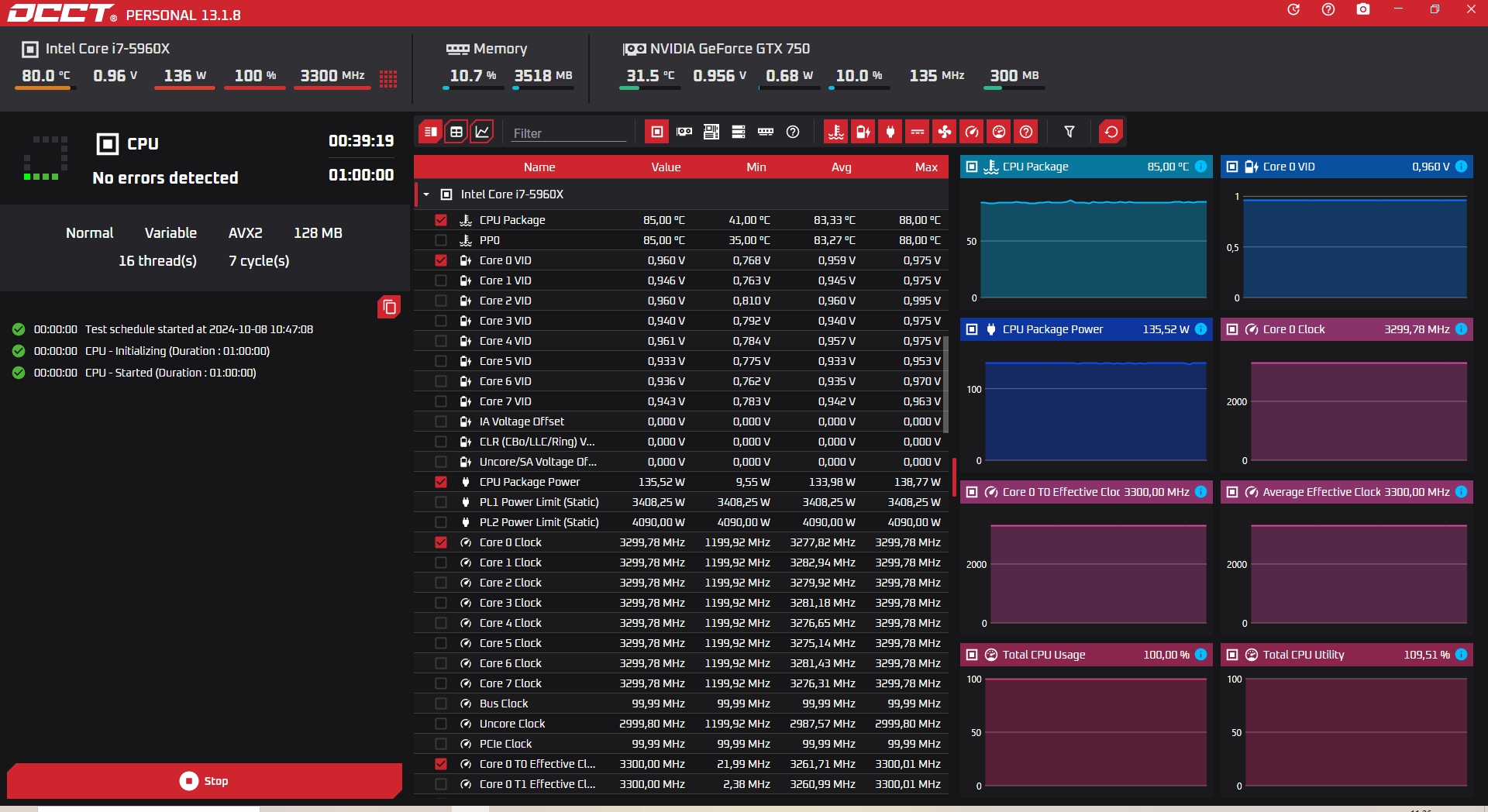
Task: Uncheck Core 0 T0 Effective Clock checkbox
Action: (441, 764)
